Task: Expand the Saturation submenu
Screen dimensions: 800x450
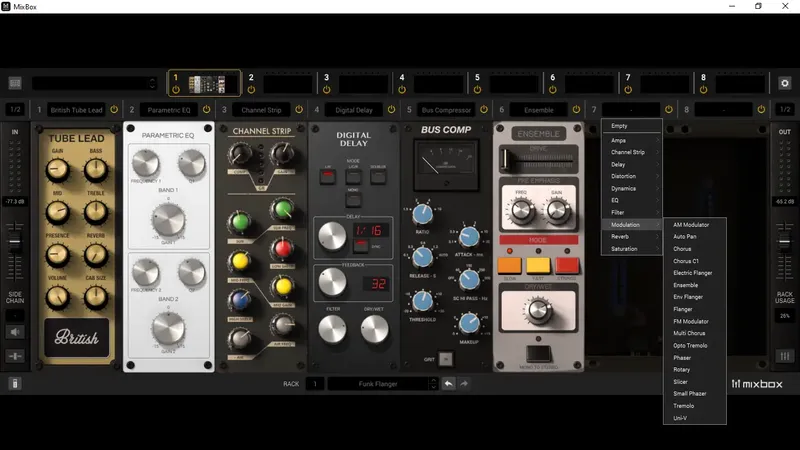Action: click(x=632, y=249)
